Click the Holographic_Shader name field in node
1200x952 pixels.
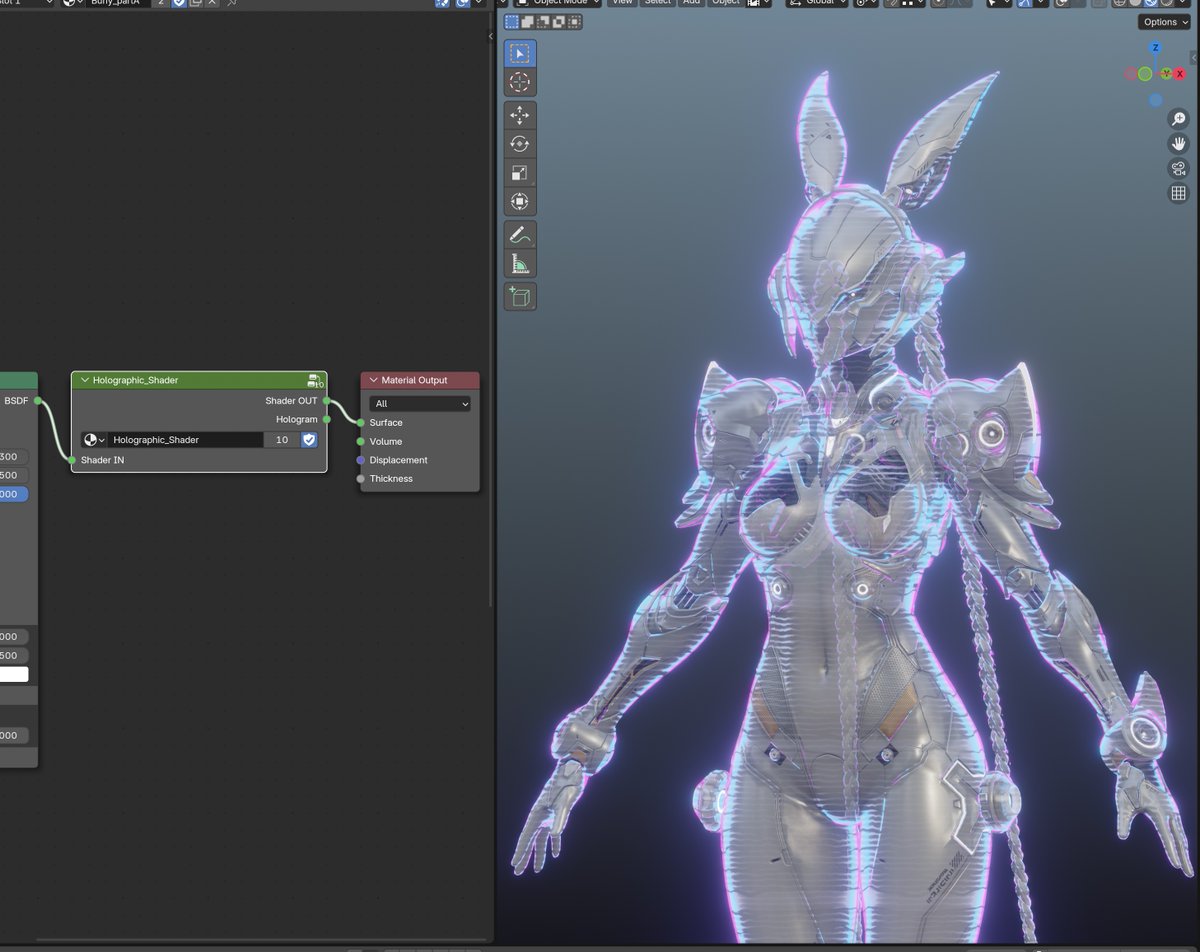pos(186,440)
